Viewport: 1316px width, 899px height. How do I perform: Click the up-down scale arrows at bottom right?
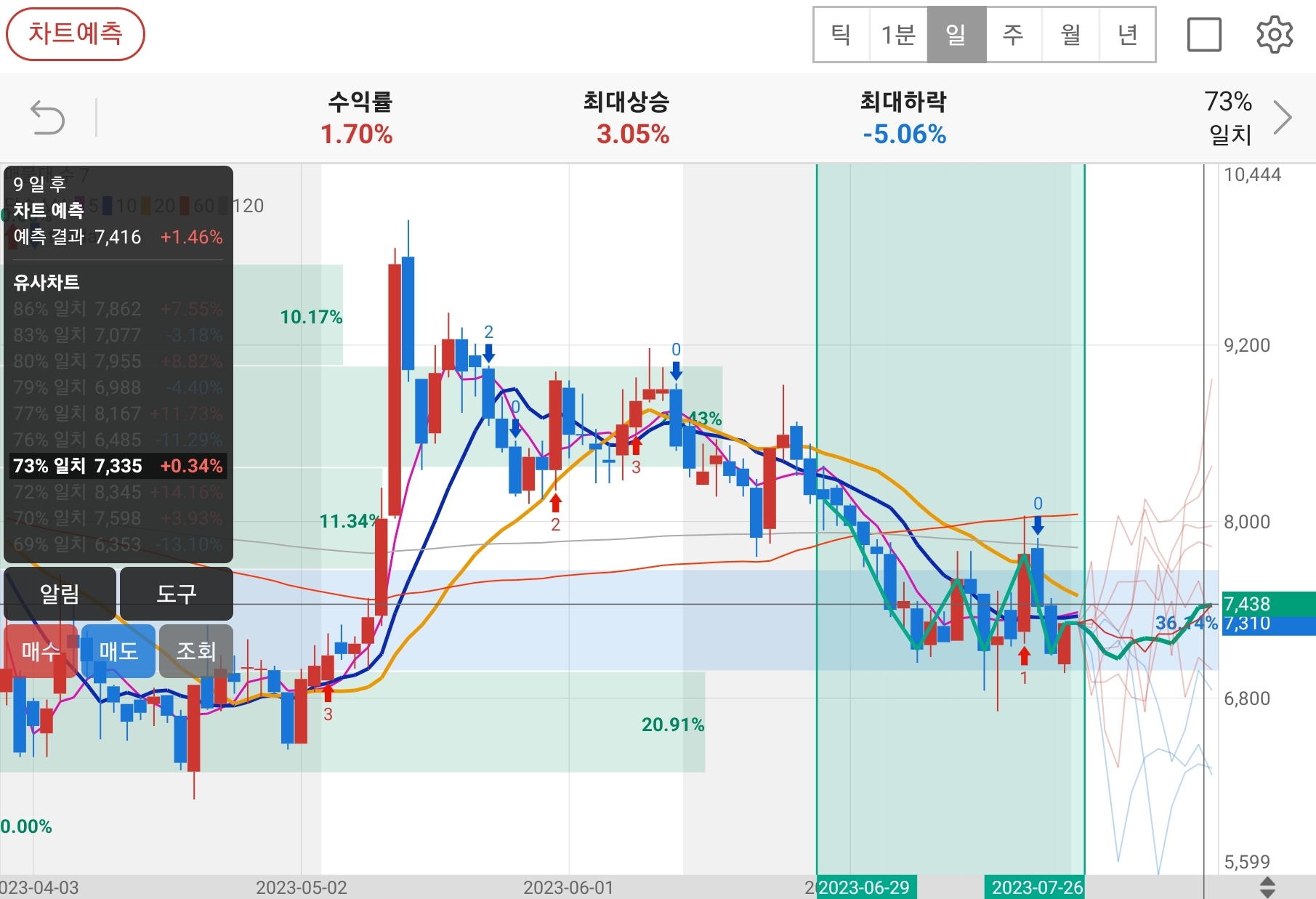[1267, 887]
